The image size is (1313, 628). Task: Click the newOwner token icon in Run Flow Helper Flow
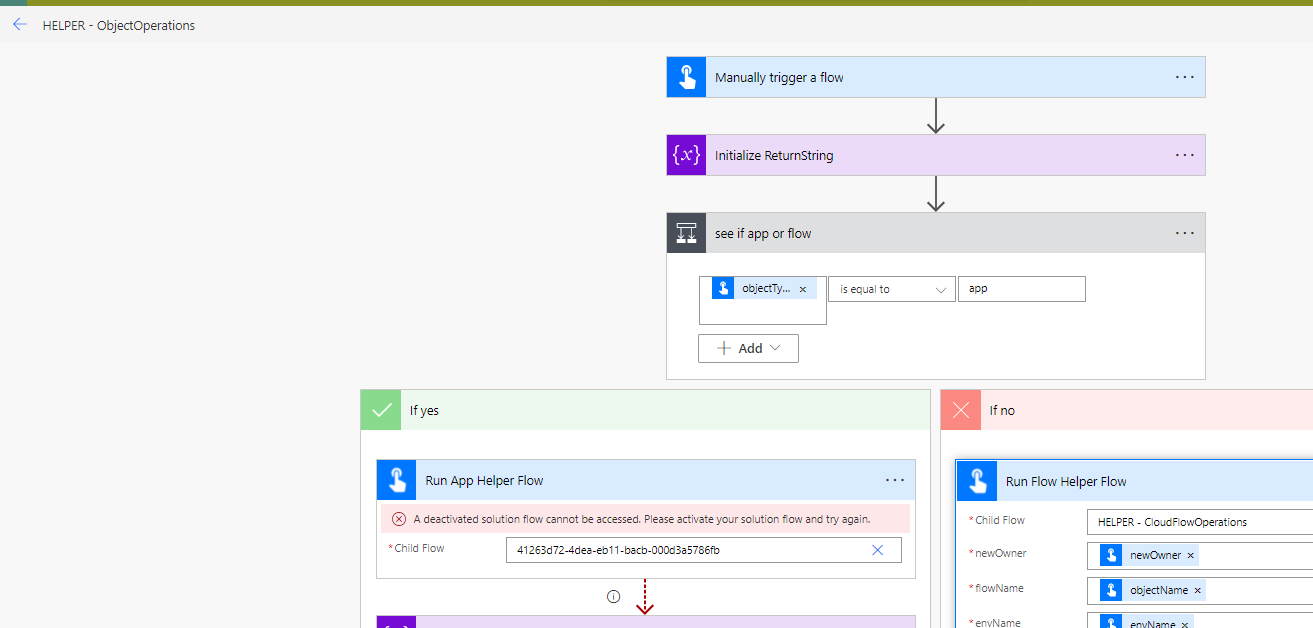coord(1112,555)
